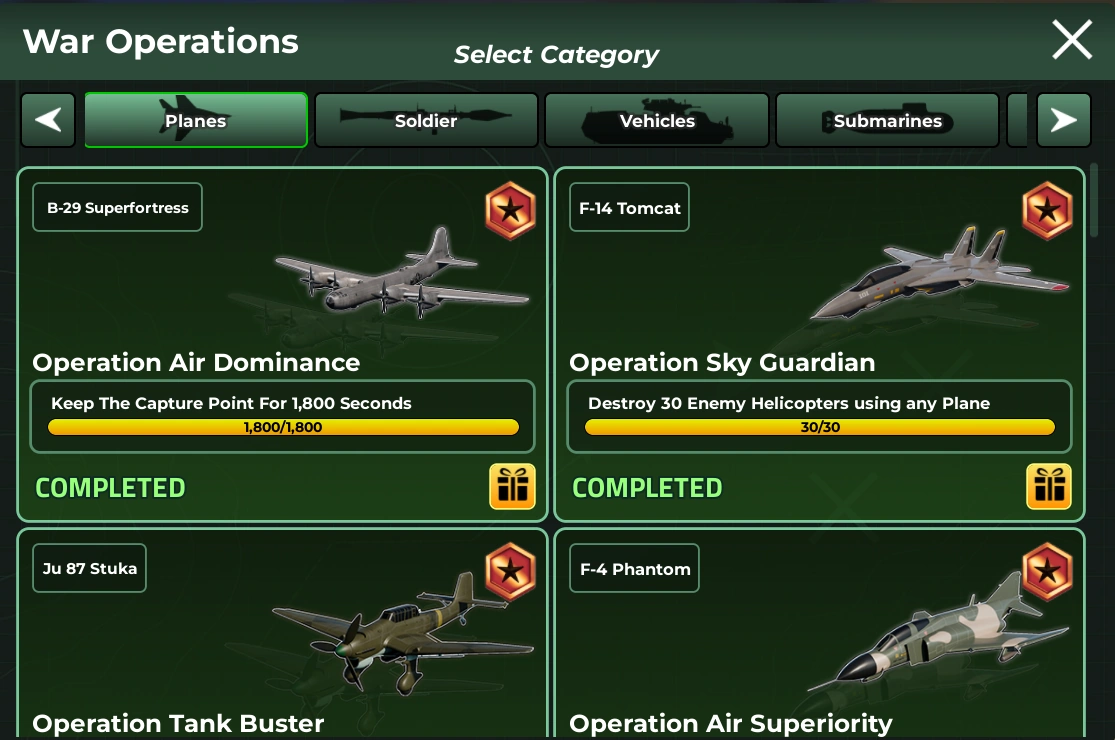Open the Vehicles category tab
The image size is (1115, 740).
[x=657, y=120]
